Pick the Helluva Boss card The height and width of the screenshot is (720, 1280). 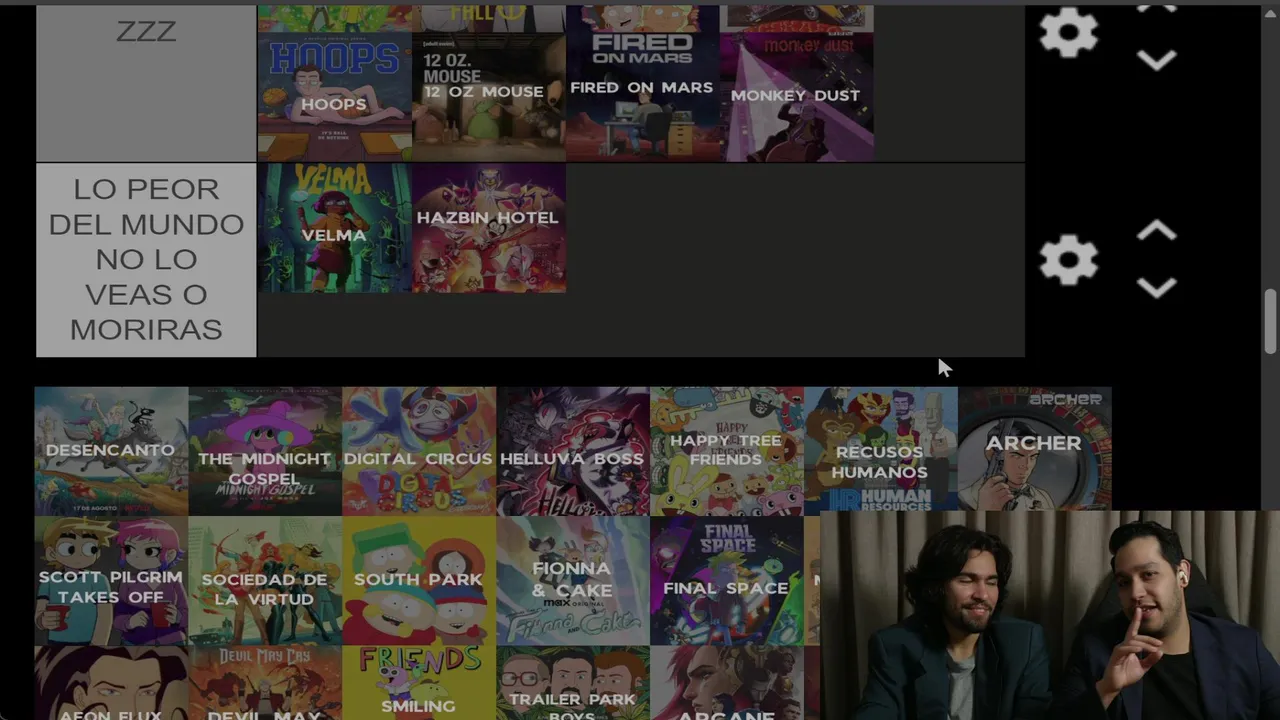573,451
